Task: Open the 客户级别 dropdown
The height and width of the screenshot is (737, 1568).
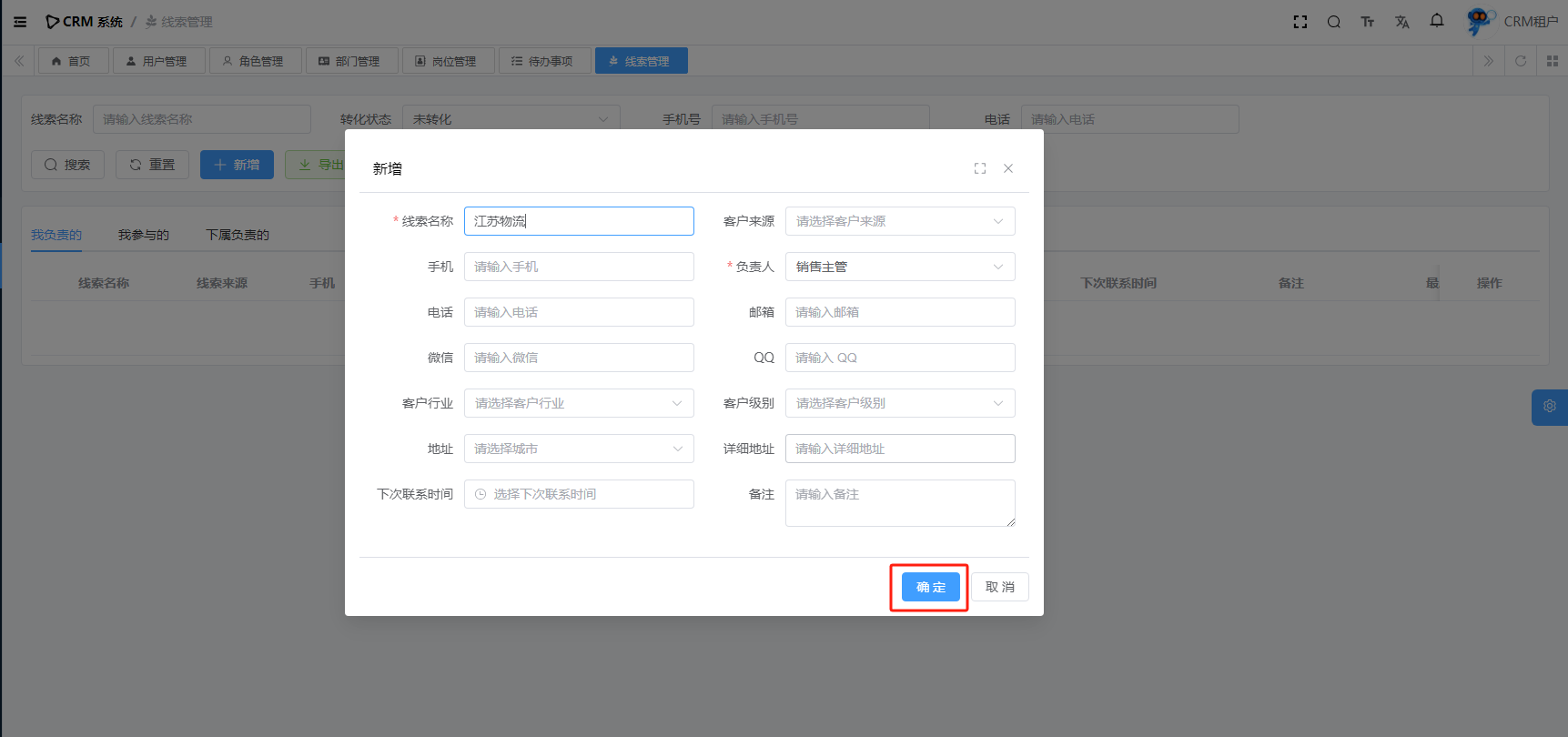Action: (x=899, y=403)
